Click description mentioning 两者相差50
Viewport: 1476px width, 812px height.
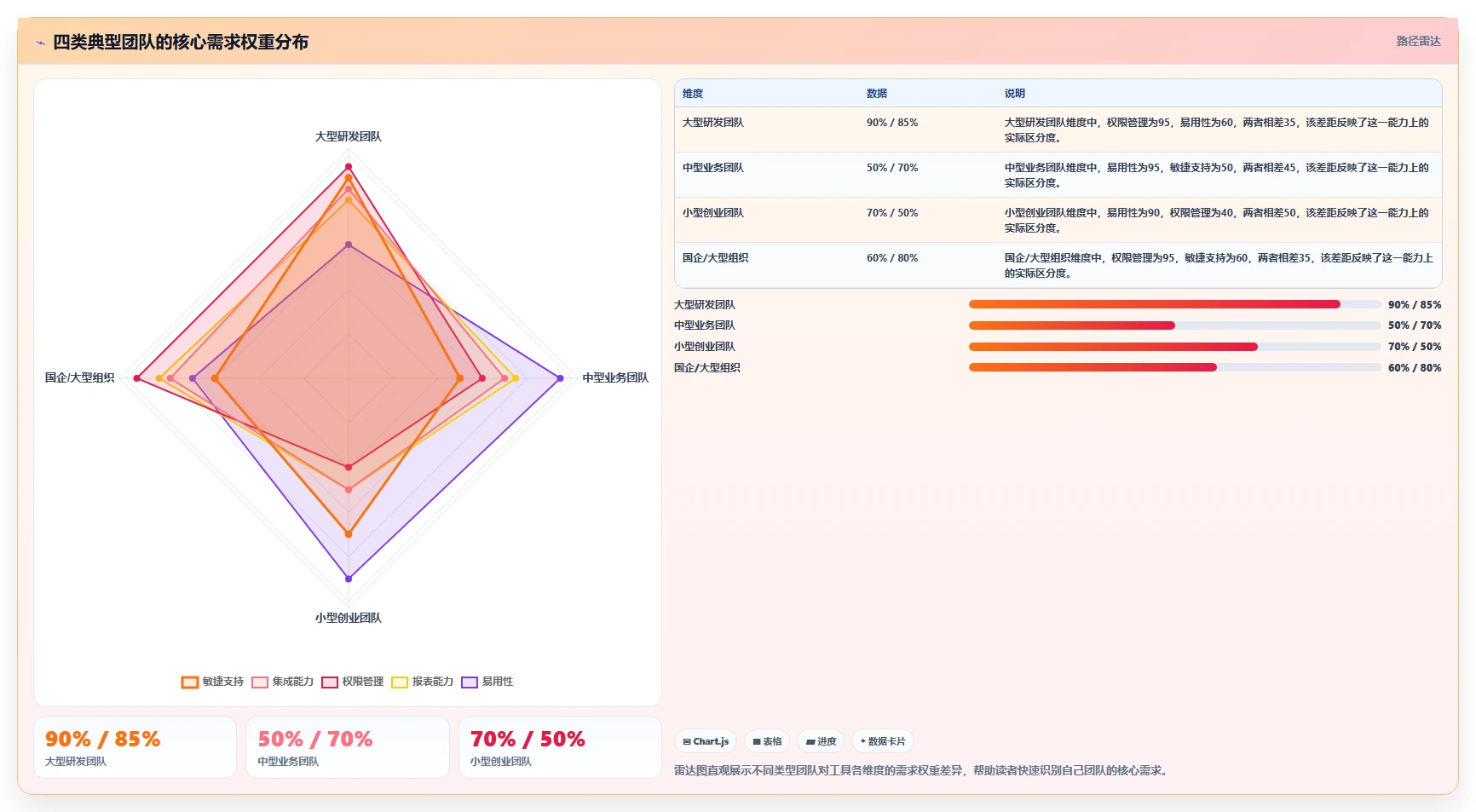click(1217, 221)
